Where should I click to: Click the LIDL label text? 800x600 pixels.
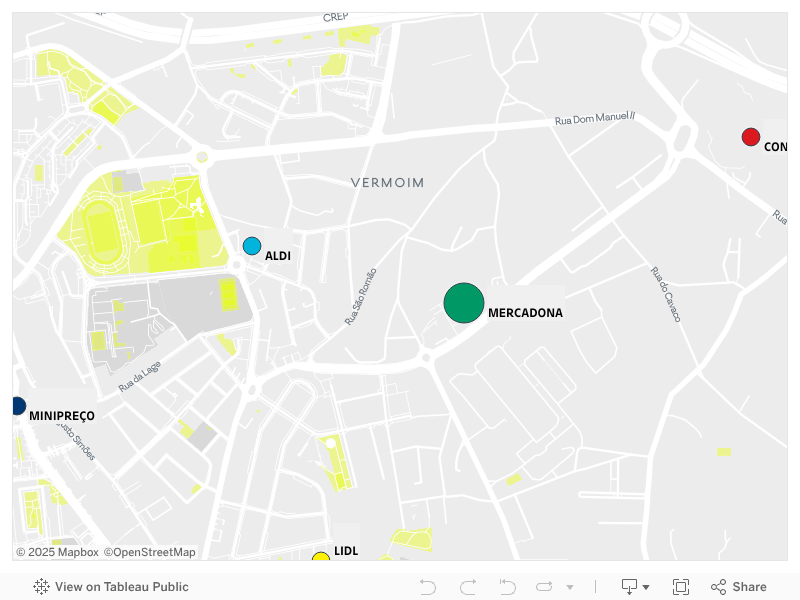click(346, 551)
